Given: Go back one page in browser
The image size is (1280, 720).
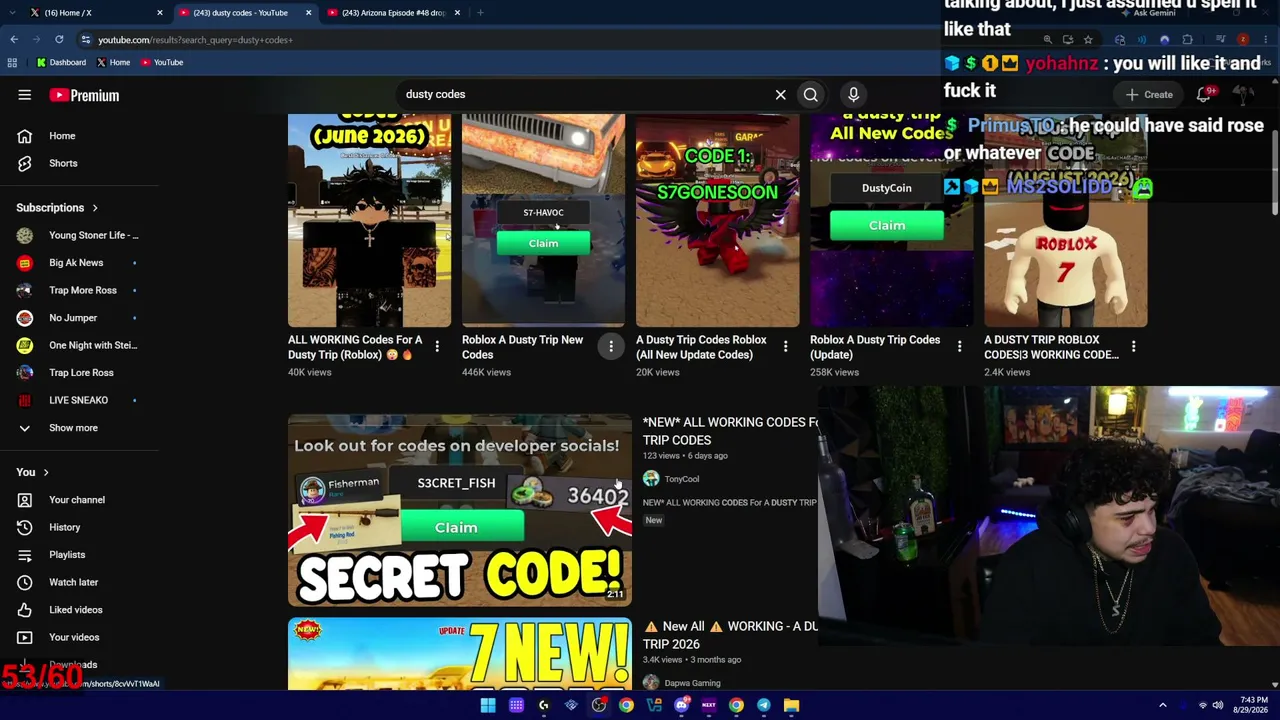Looking at the screenshot, I should pos(14,40).
